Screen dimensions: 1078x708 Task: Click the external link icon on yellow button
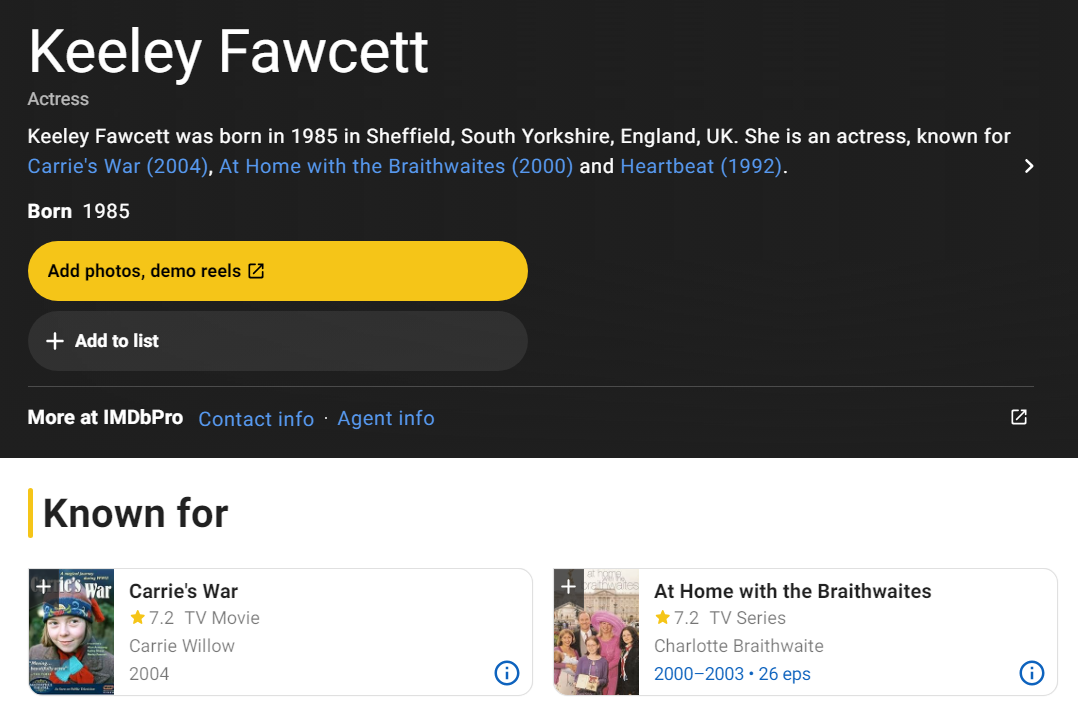point(256,271)
